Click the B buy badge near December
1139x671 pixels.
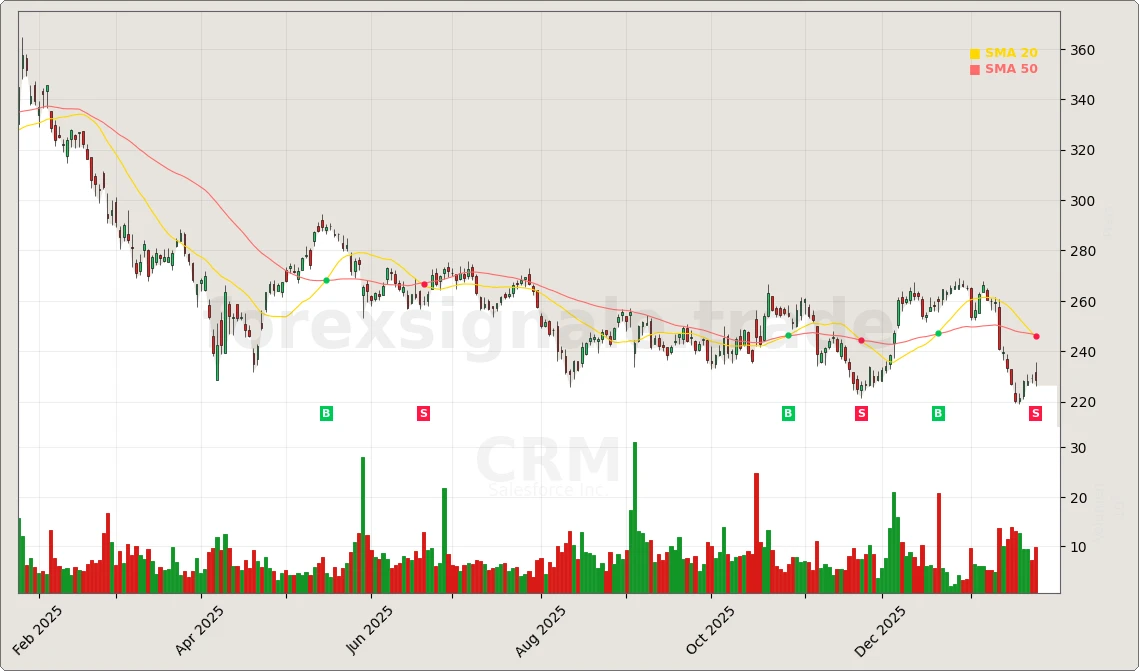click(x=937, y=412)
